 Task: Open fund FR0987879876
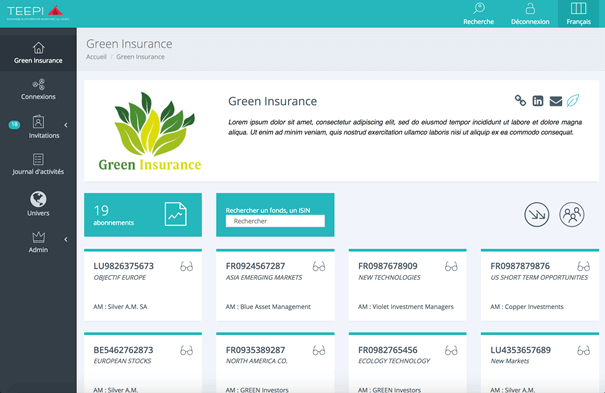tap(520, 266)
